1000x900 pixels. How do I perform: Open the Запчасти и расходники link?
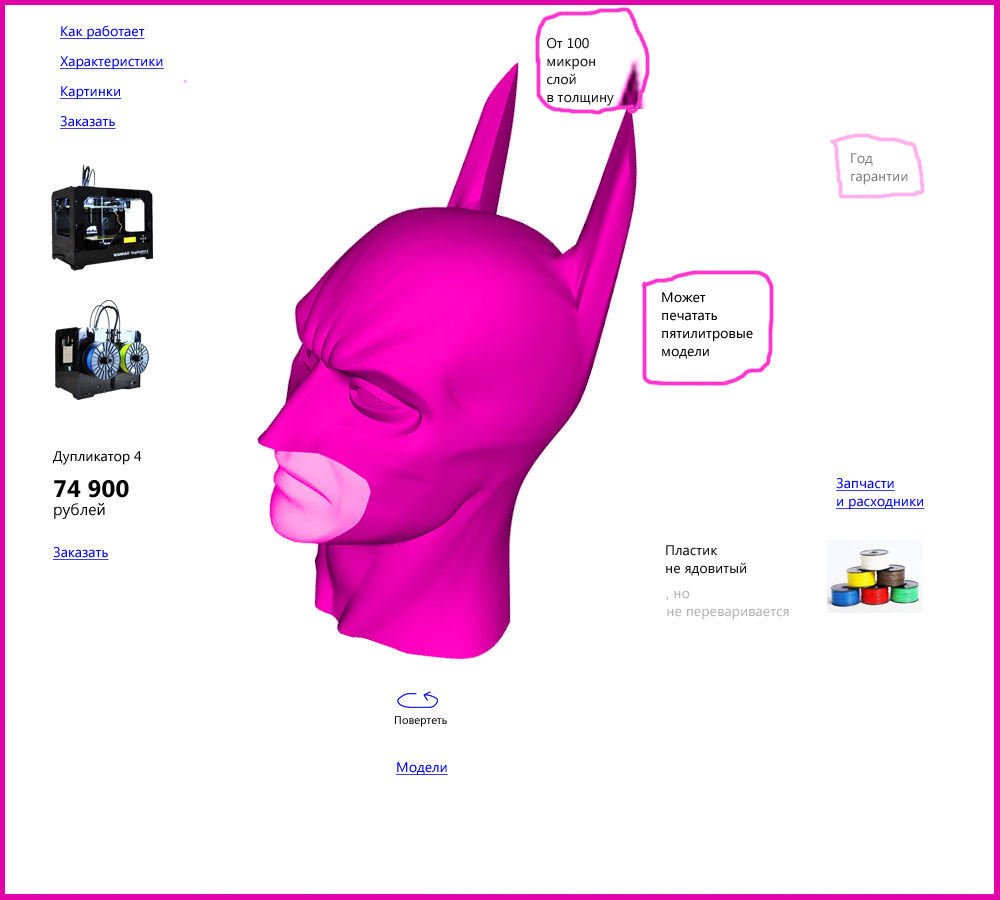[879, 493]
